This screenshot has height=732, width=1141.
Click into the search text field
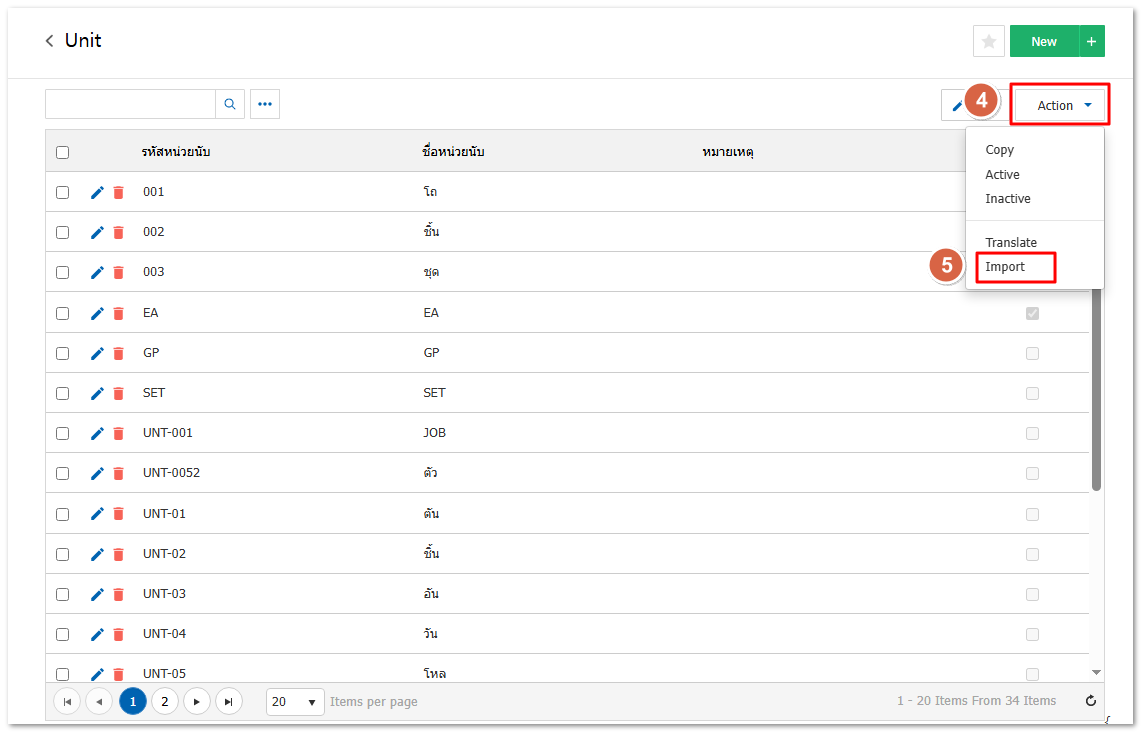(x=130, y=104)
